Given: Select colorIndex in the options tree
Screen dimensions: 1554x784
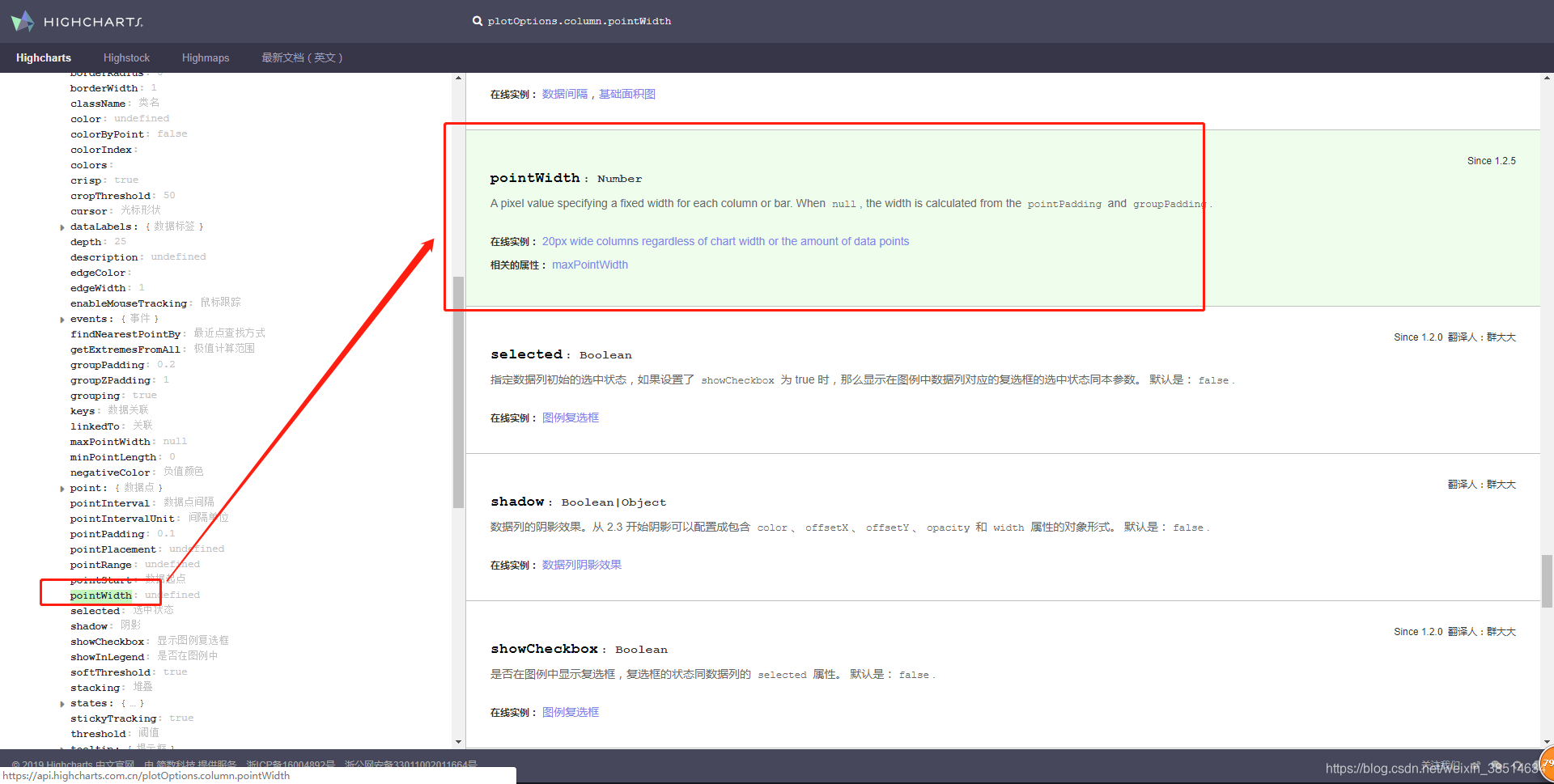Looking at the screenshot, I should (x=101, y=150).
